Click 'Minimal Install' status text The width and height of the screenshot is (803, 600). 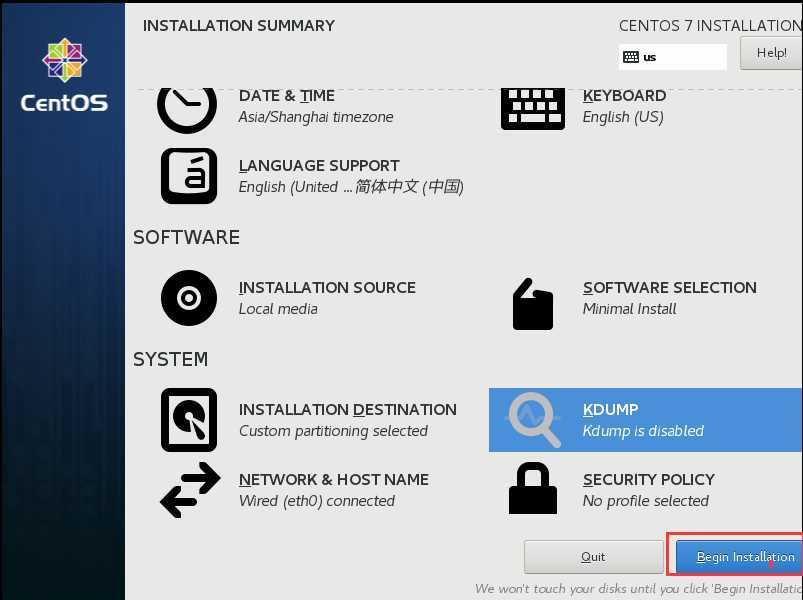(x=629, y=309)
